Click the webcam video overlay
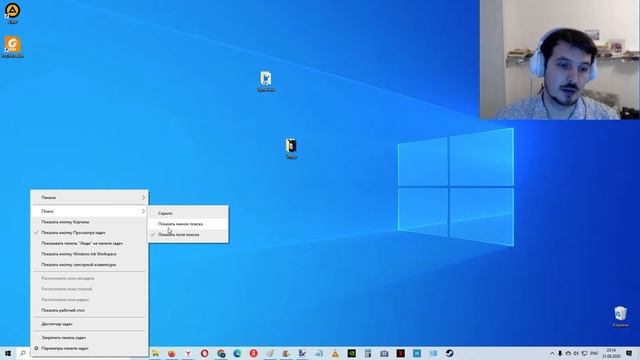This screenshot has width=640, height=360. (560, 60)
